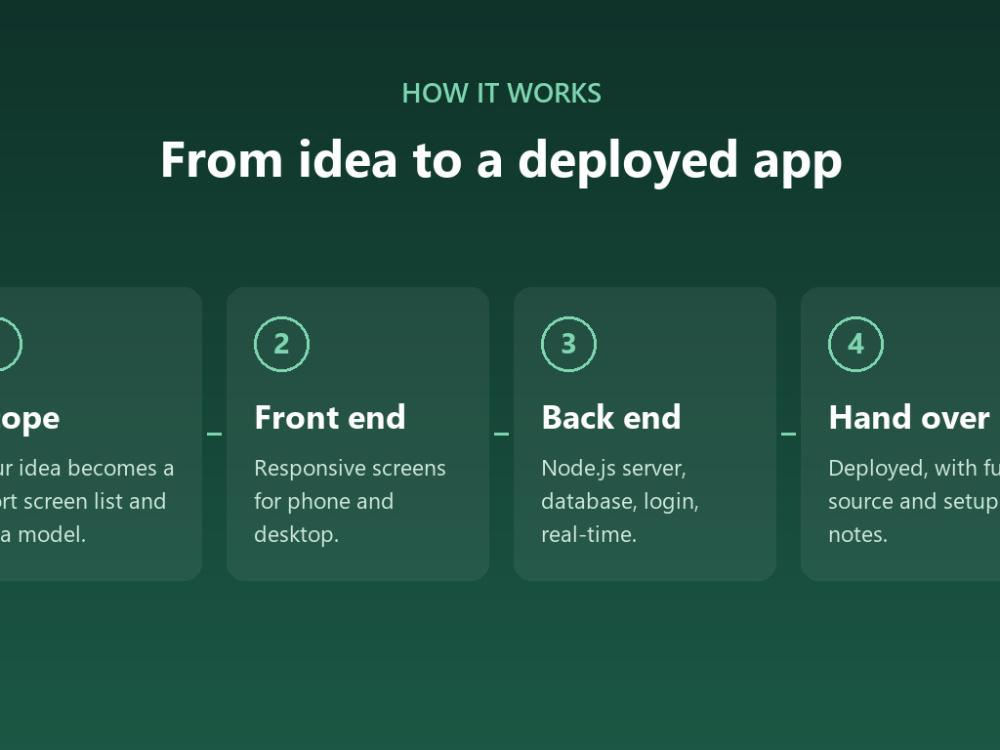Select the 'Back end' card title
This screenshot has height=750, width=1000.
(611, 418)
